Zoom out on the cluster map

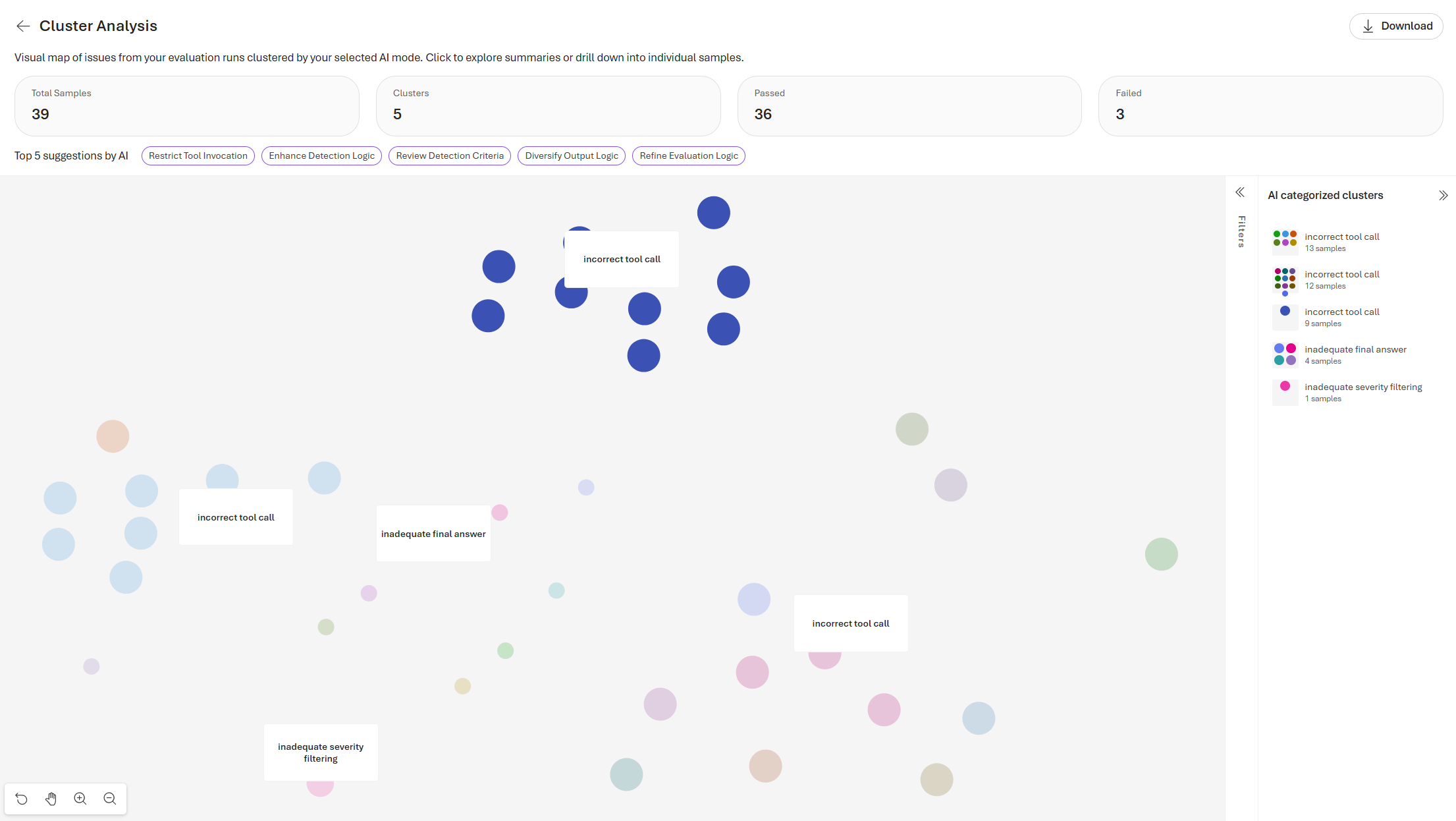click(109, 798)
